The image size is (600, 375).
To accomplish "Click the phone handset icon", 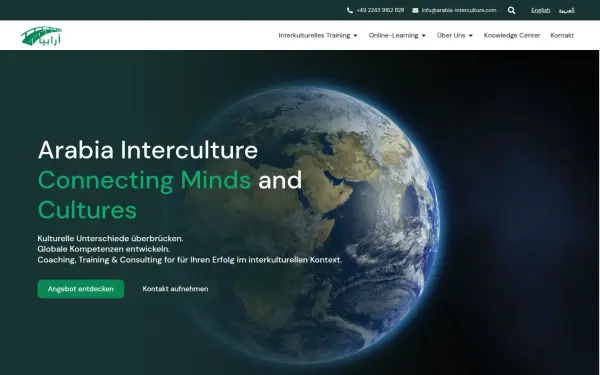I will (x=349, y=11).
